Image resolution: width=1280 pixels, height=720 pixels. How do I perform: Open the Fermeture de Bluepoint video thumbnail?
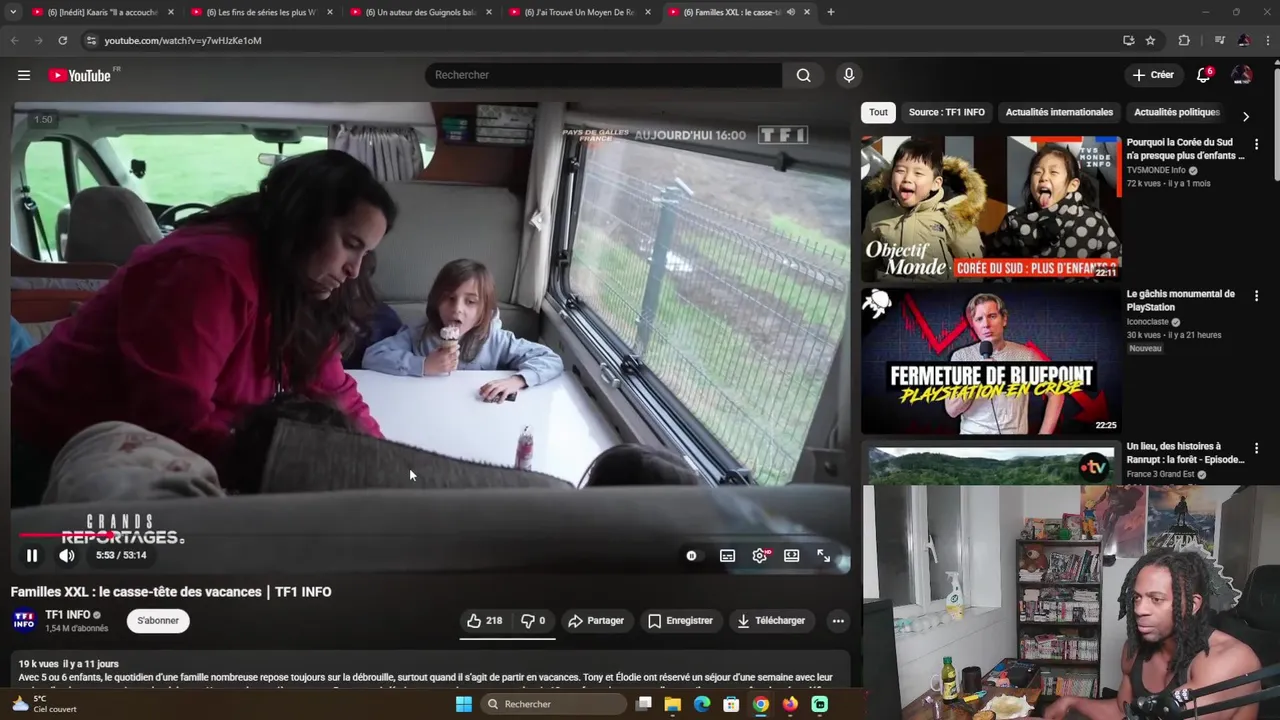click(990, 361)
